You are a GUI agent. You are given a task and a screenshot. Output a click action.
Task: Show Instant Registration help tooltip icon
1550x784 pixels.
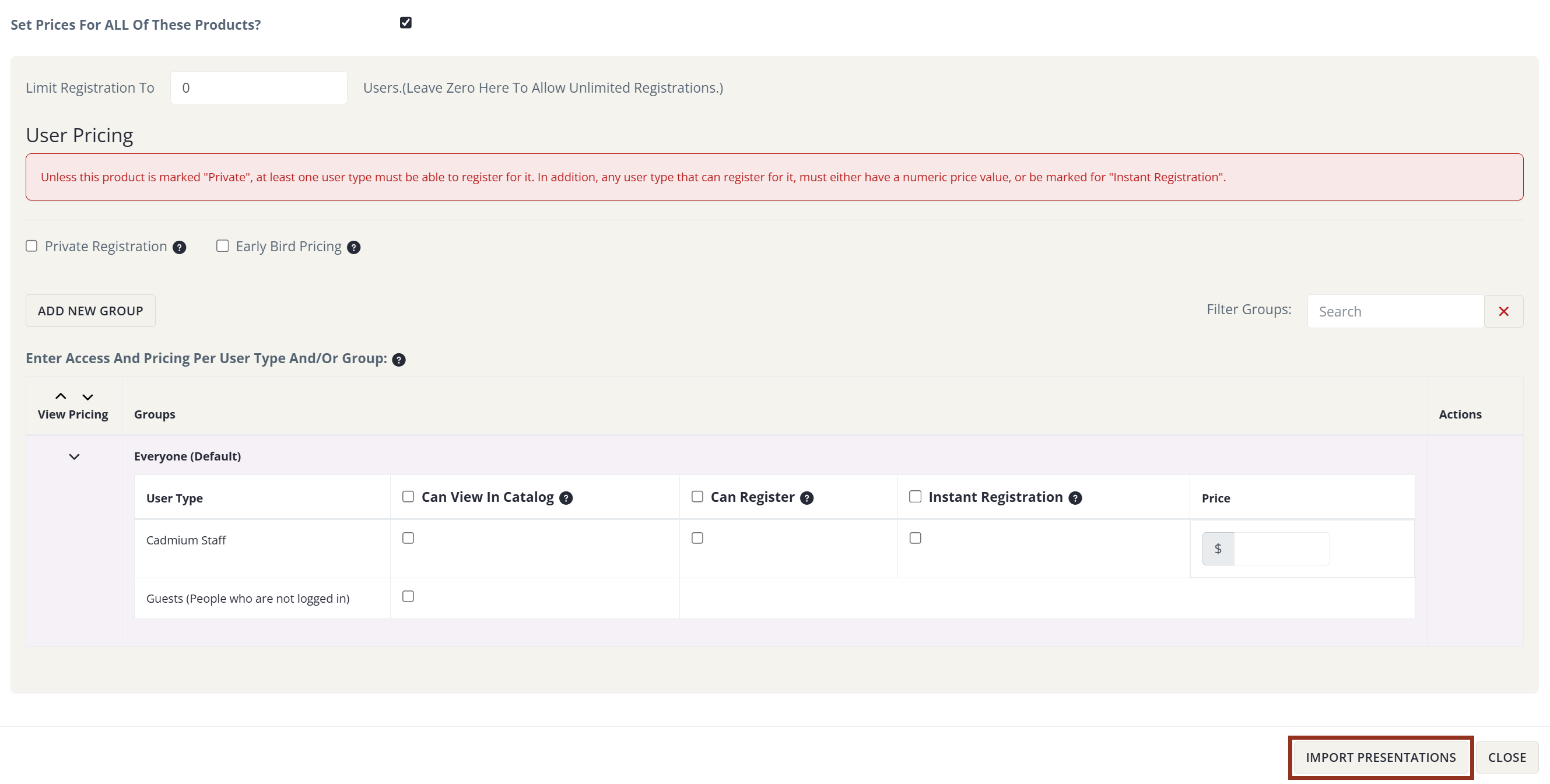coord(1075,498)
